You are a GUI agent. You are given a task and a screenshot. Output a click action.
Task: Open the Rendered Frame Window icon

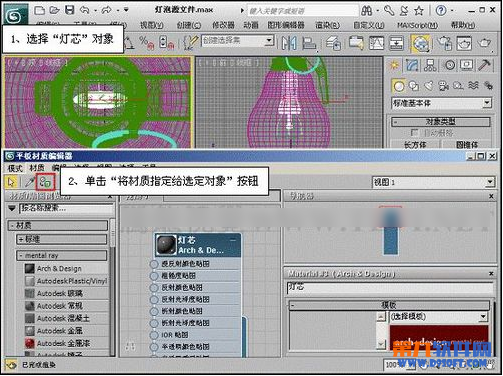coord(464,43)
